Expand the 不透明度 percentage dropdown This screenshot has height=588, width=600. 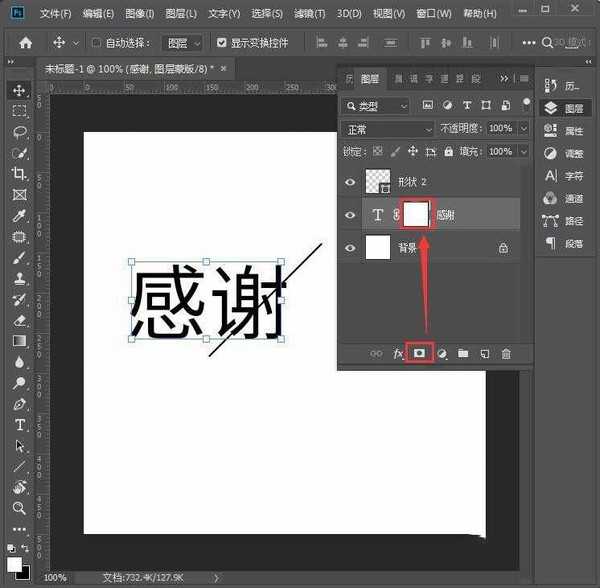pyautogui.click(x=522, y=129)
